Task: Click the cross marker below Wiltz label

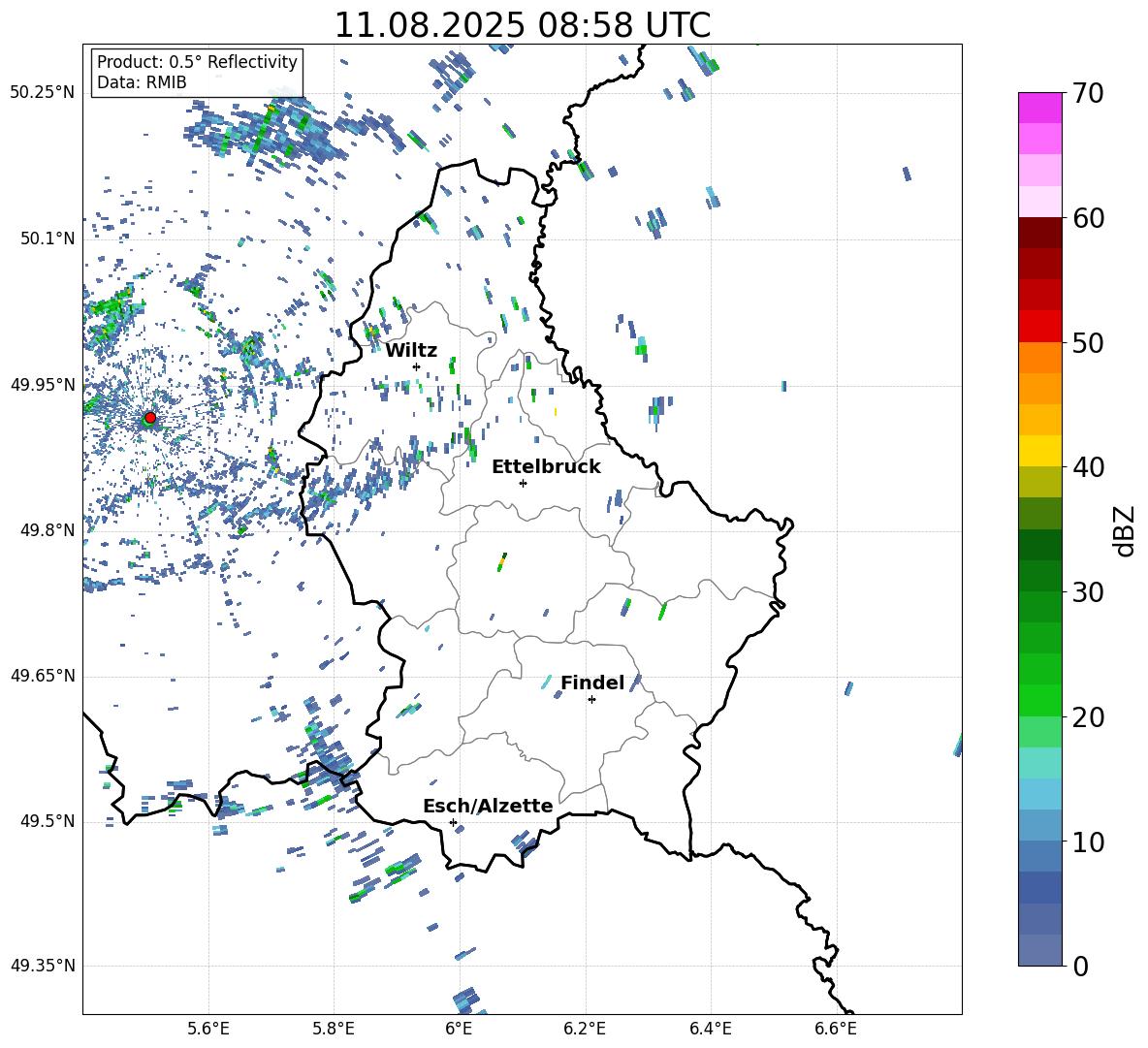Action: (x=416, y=366)
